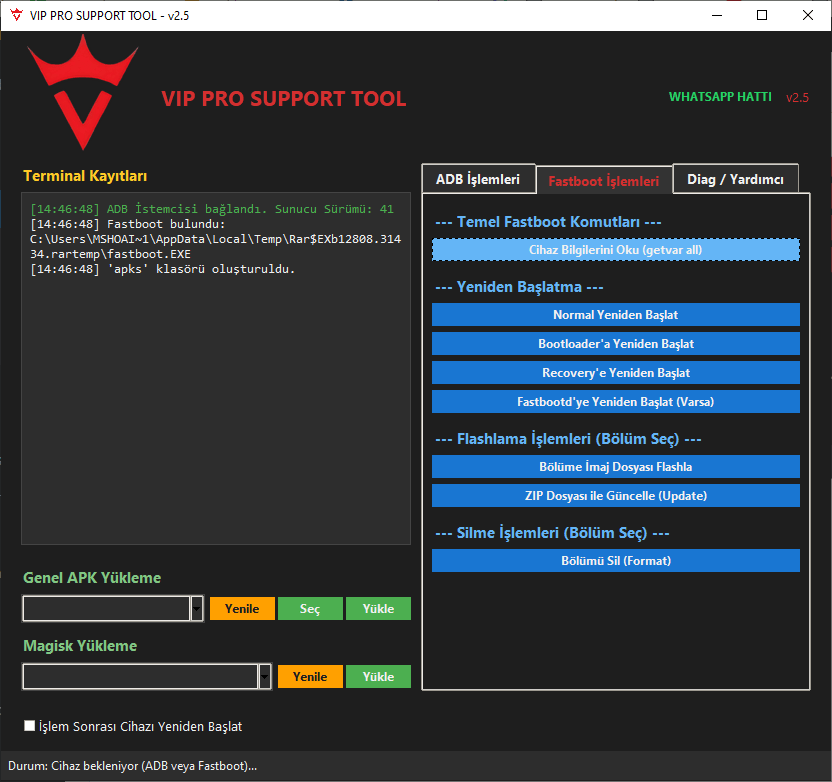Click Seç under Genel APK Yükleme

point(310,608)
